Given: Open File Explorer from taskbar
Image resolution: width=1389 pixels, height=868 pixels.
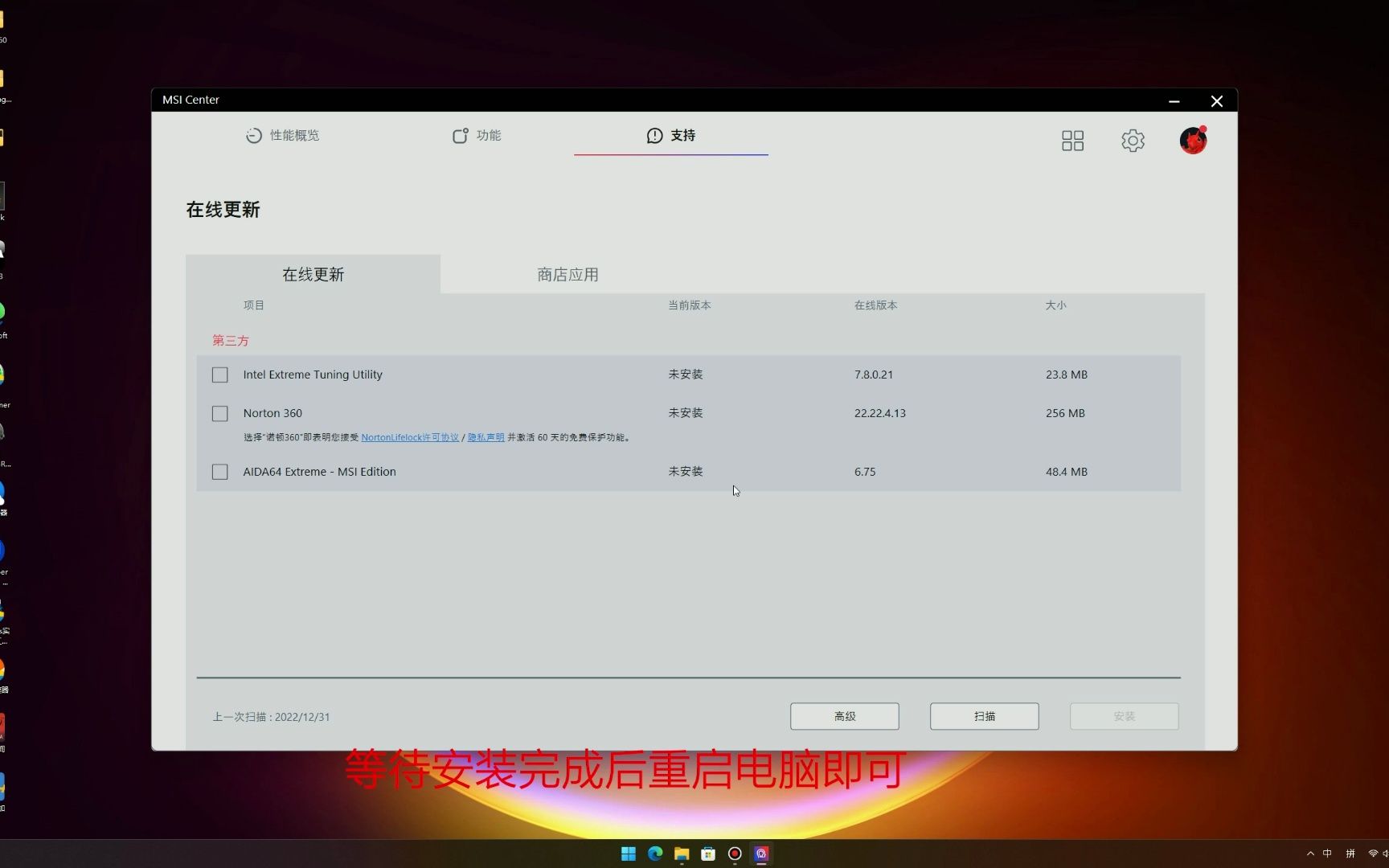Looking at the screenshot, I should [x=682, y=854].
